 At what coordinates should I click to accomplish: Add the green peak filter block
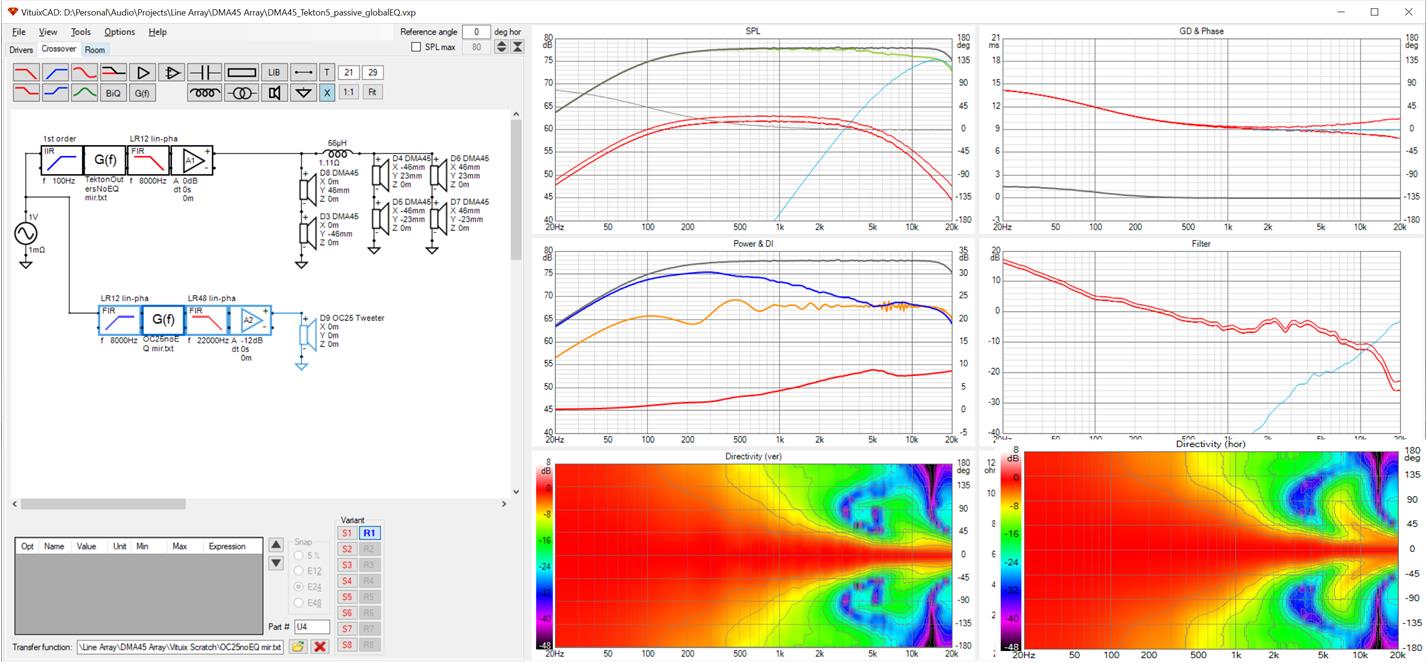click(x=84, y=93)
